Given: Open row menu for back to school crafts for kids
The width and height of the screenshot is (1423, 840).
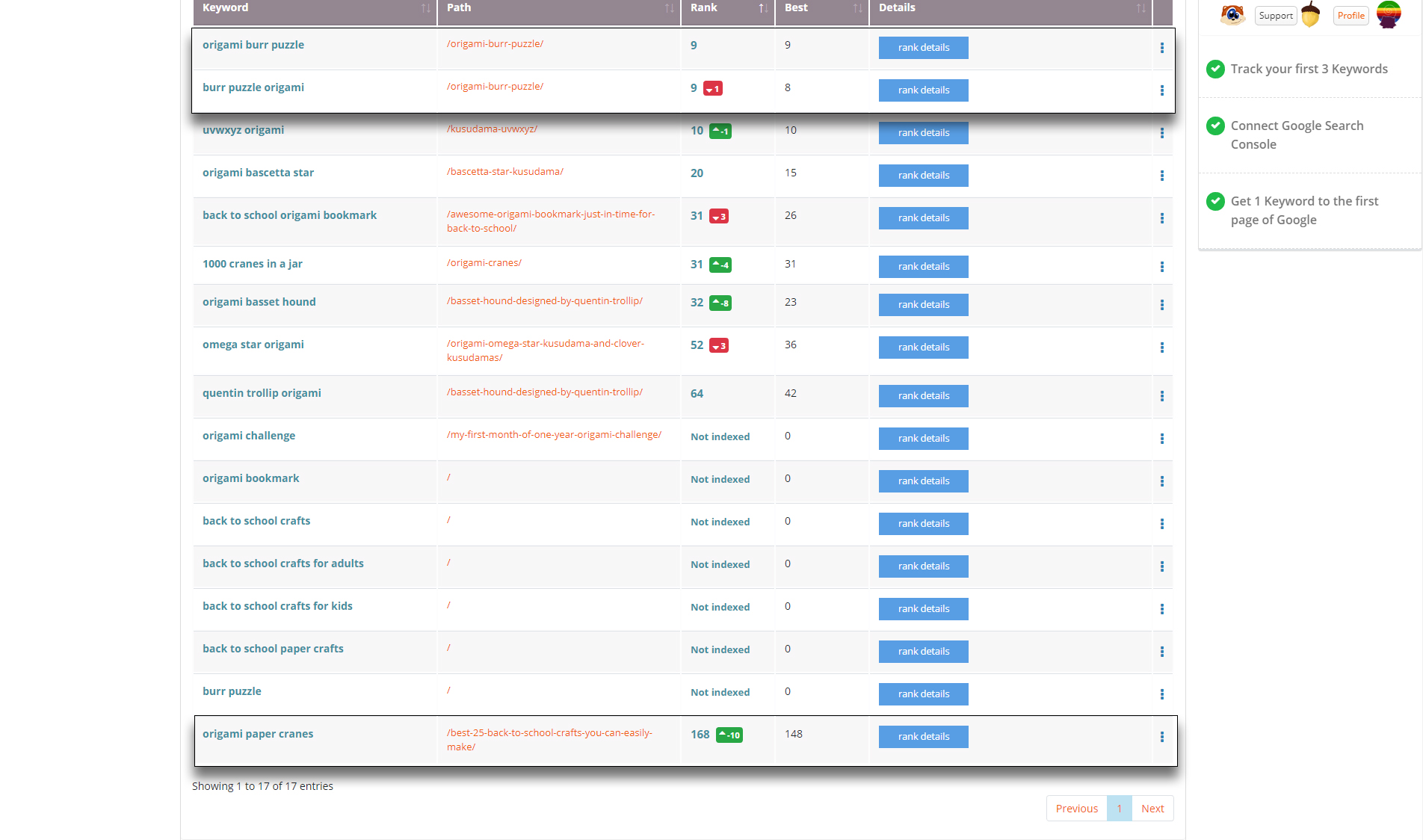Looking at the screenshot, I should tap(1161, 609).
